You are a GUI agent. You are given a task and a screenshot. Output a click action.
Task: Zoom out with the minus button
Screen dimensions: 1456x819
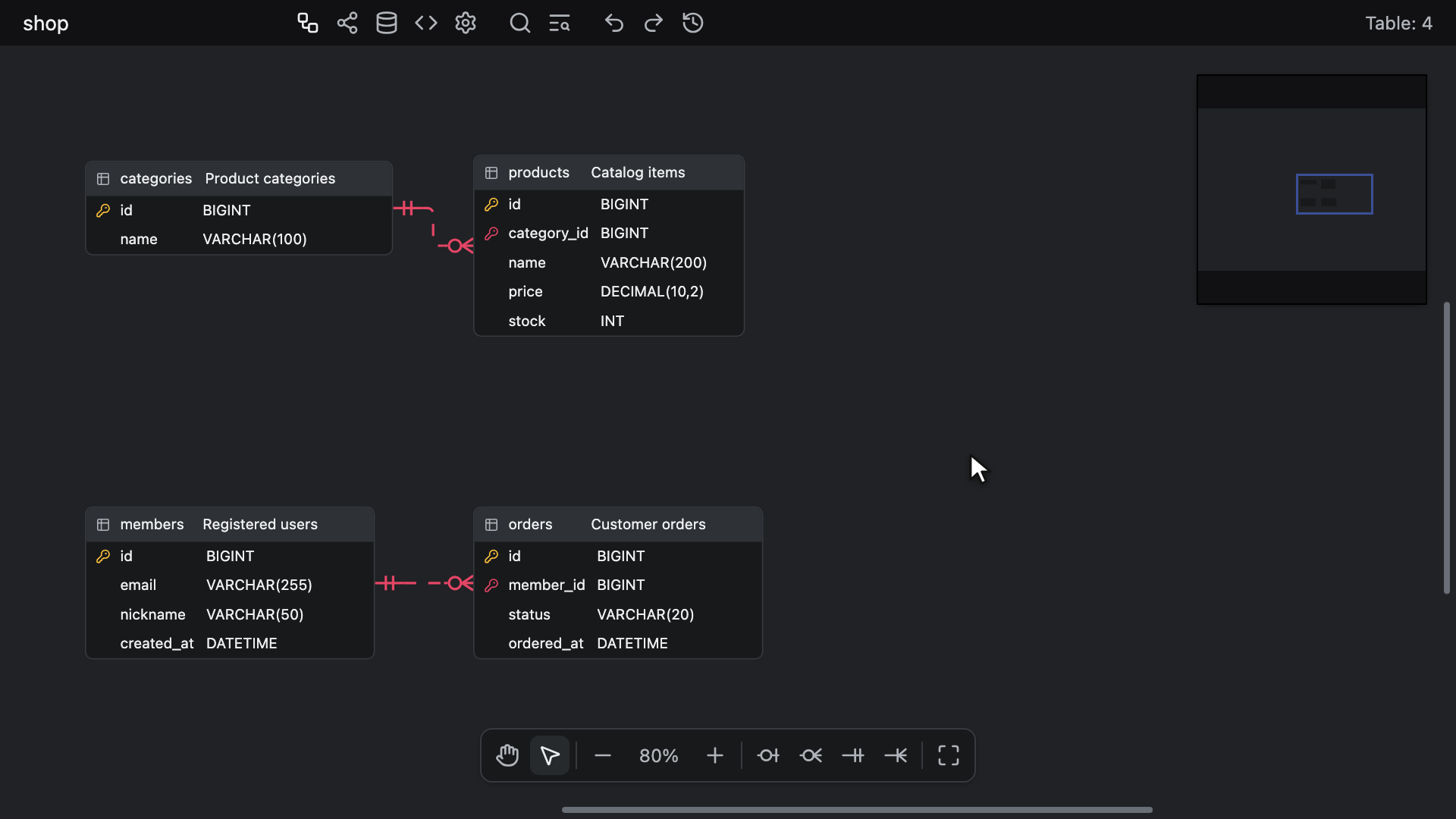[603, 755]
